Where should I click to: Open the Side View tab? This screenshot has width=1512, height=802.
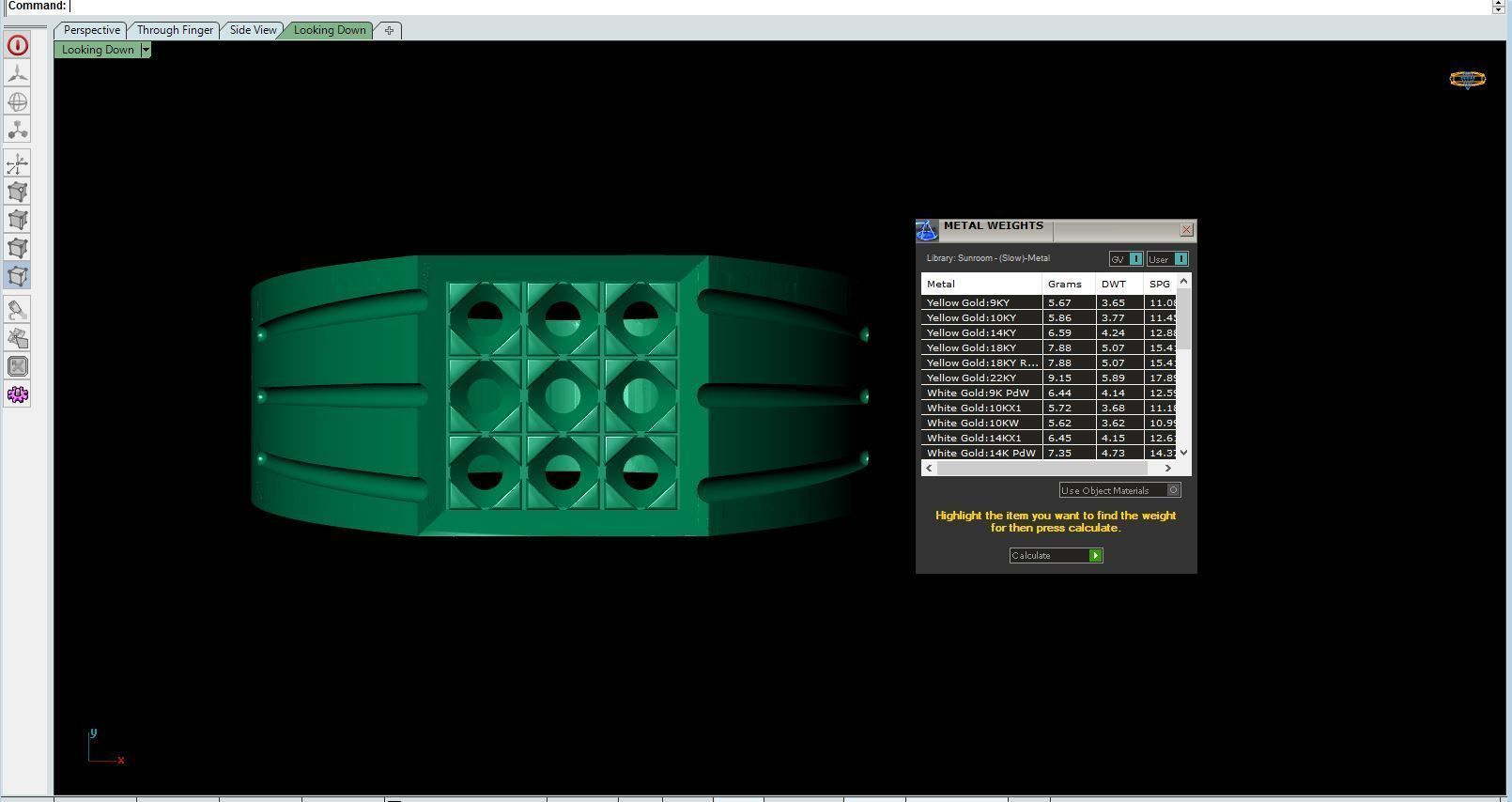tap(254, 30)
